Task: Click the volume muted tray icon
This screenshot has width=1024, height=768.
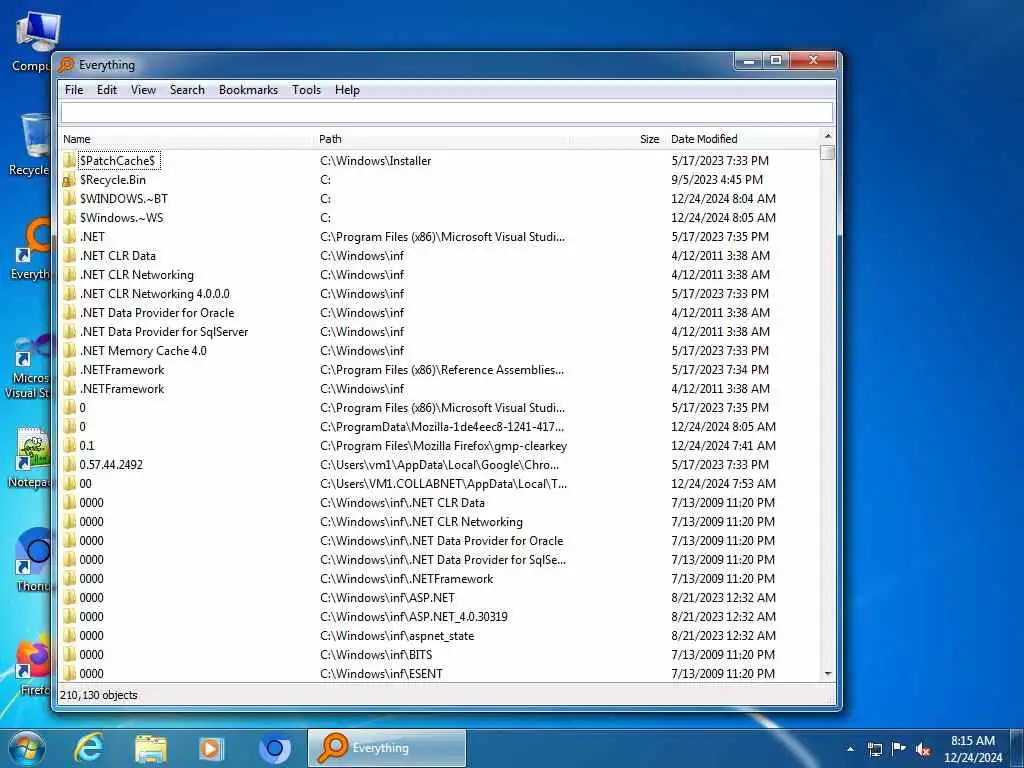Action: click(923, 749)
